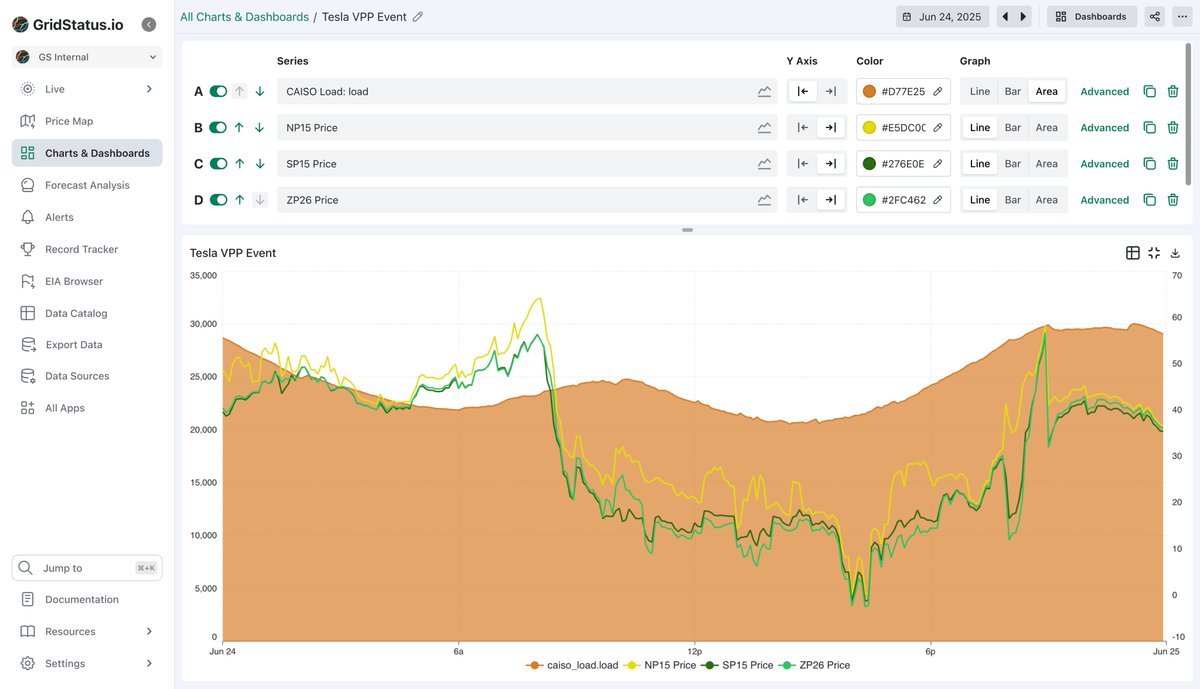This screenshot has height=689, width=1200.
Task: Duplicate the CAISO Load series
Action: point(1149,91)
